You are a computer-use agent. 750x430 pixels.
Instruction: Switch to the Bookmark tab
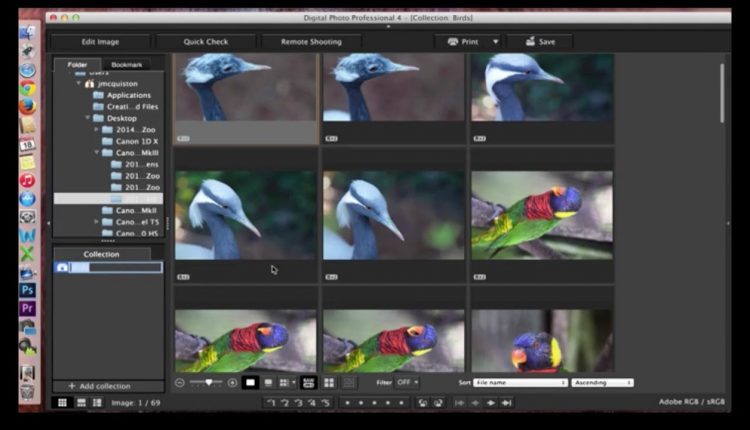127,64
